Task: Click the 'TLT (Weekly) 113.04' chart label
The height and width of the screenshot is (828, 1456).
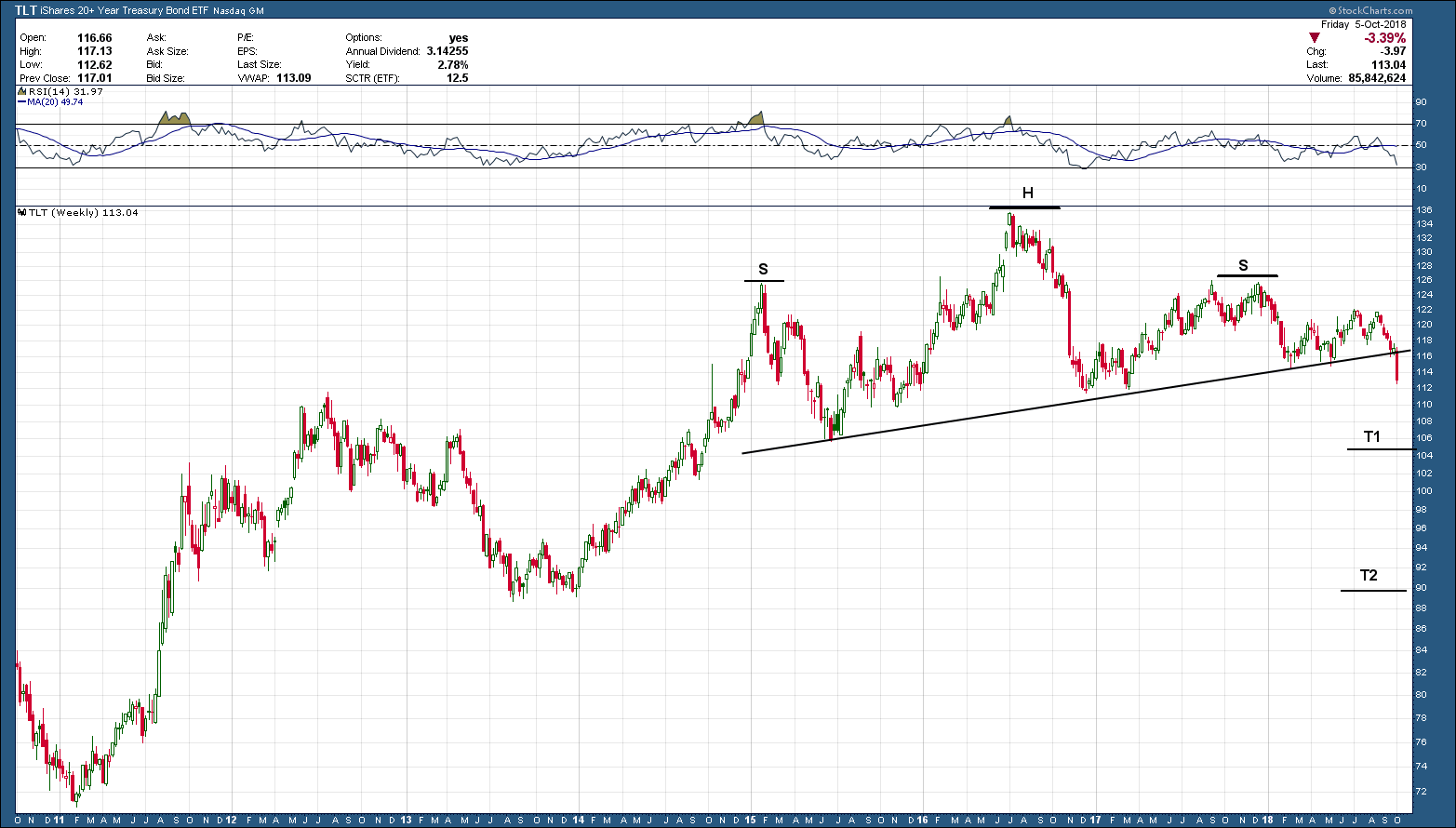Action: tap(84, 213)
